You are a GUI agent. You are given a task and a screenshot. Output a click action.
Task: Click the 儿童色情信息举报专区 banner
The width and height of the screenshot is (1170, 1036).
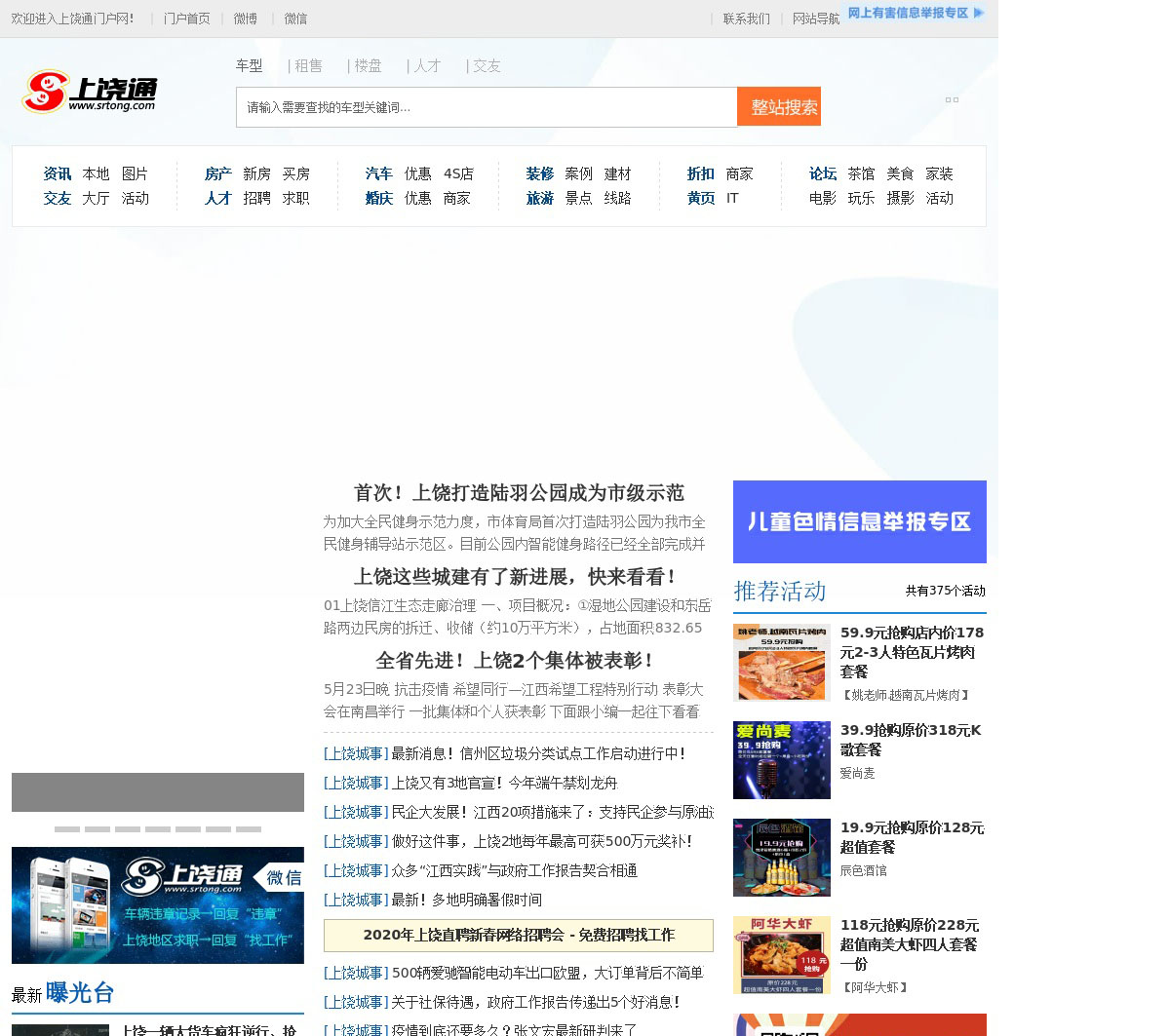coord(859,521)
